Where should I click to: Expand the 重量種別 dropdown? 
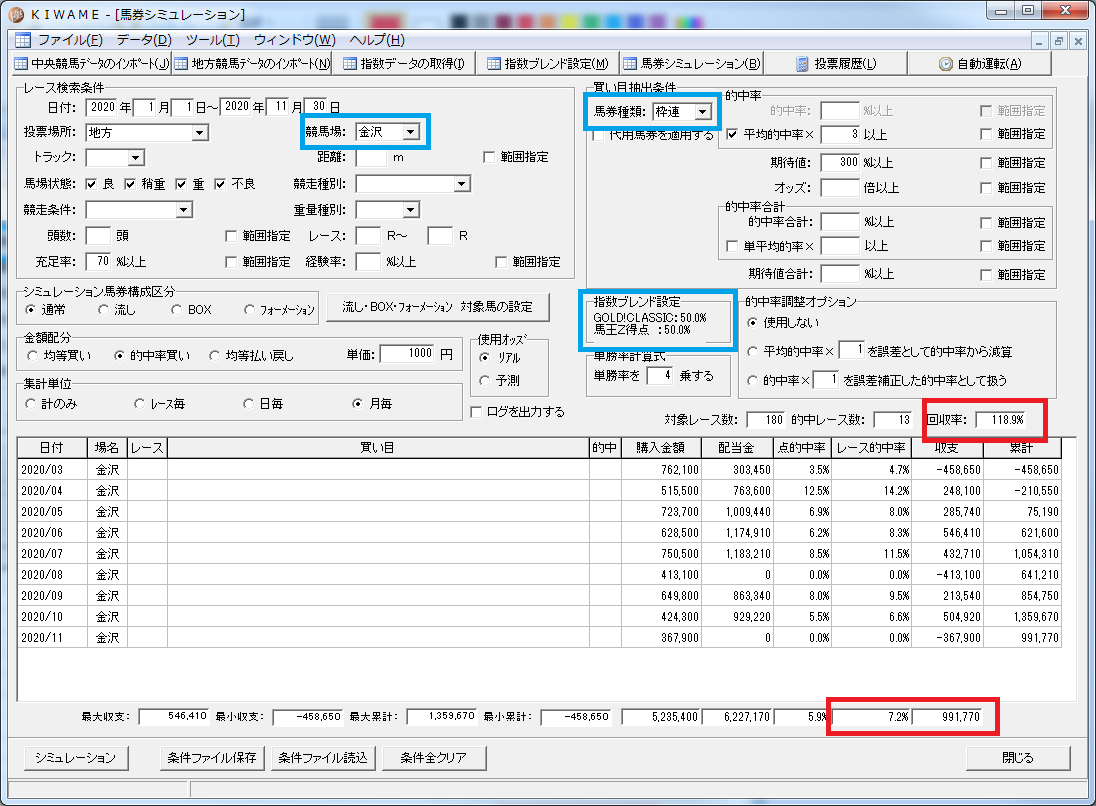411,210
